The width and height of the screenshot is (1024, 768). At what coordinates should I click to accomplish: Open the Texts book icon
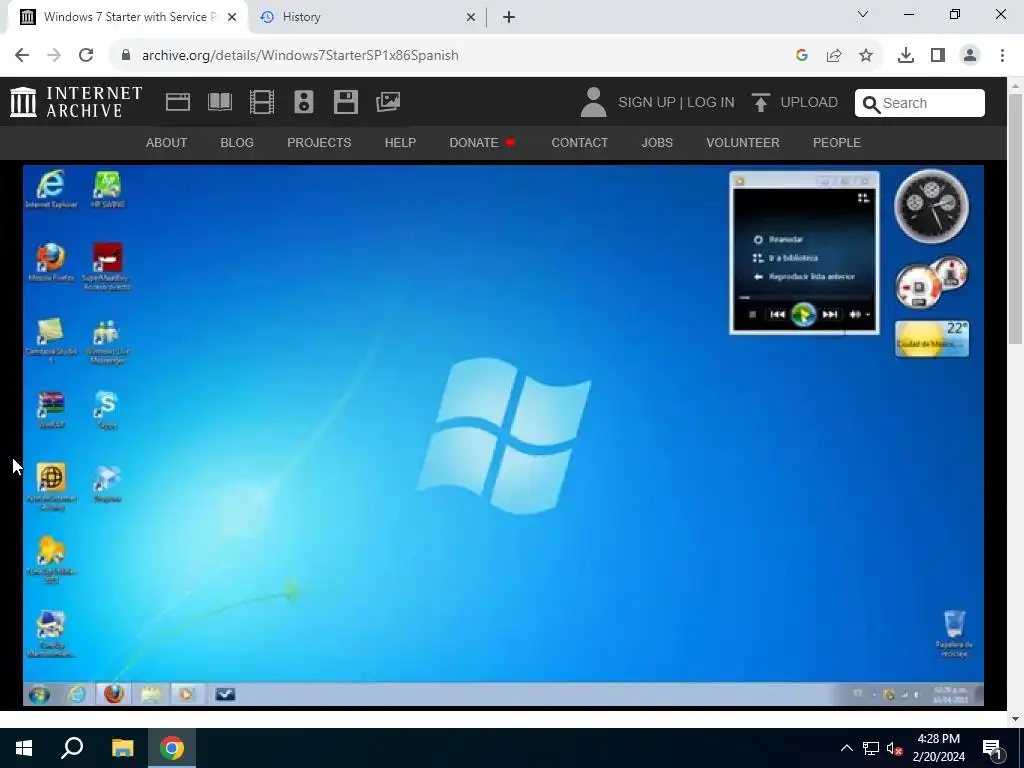click(x=220, y=102)
